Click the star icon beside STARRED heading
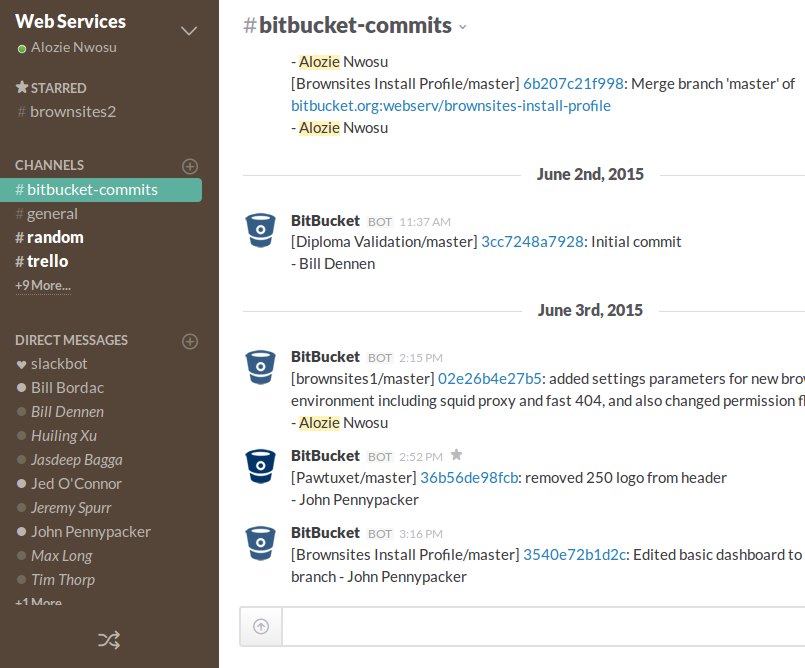Screen dimensions: 805x668 pyautogui.click(x=22, y=87)
